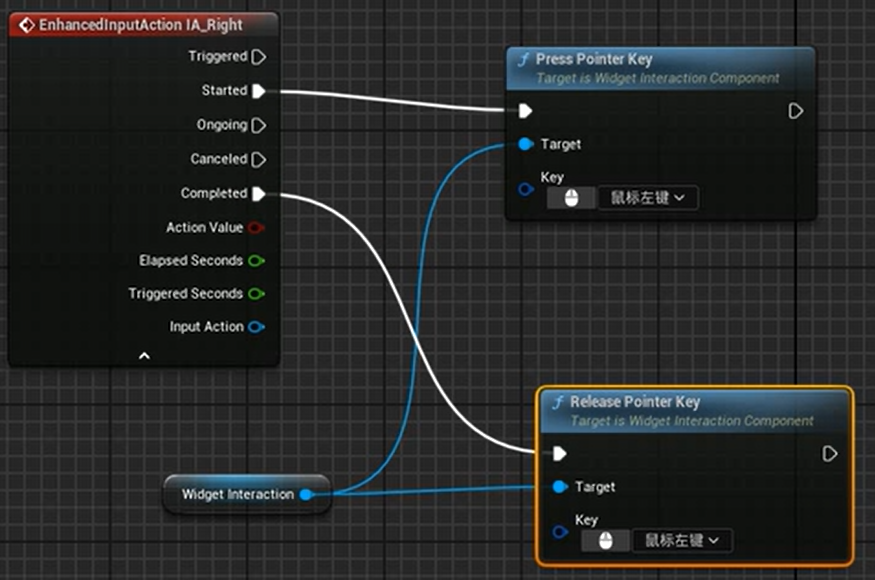The height and width of the screenshot is (580, 875).
Task: Click exec output pin of Release Pointer Key
Action: pos(829,454)
